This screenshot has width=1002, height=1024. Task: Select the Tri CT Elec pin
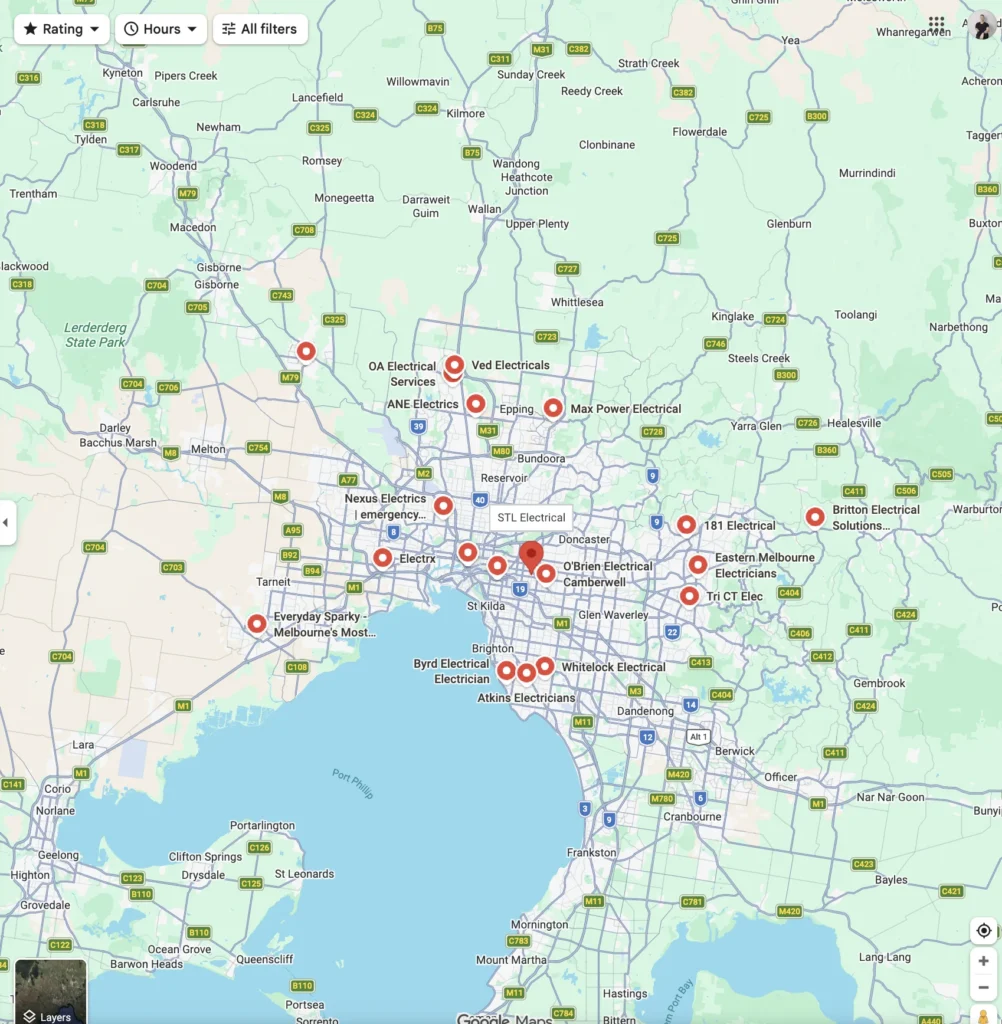689,597
